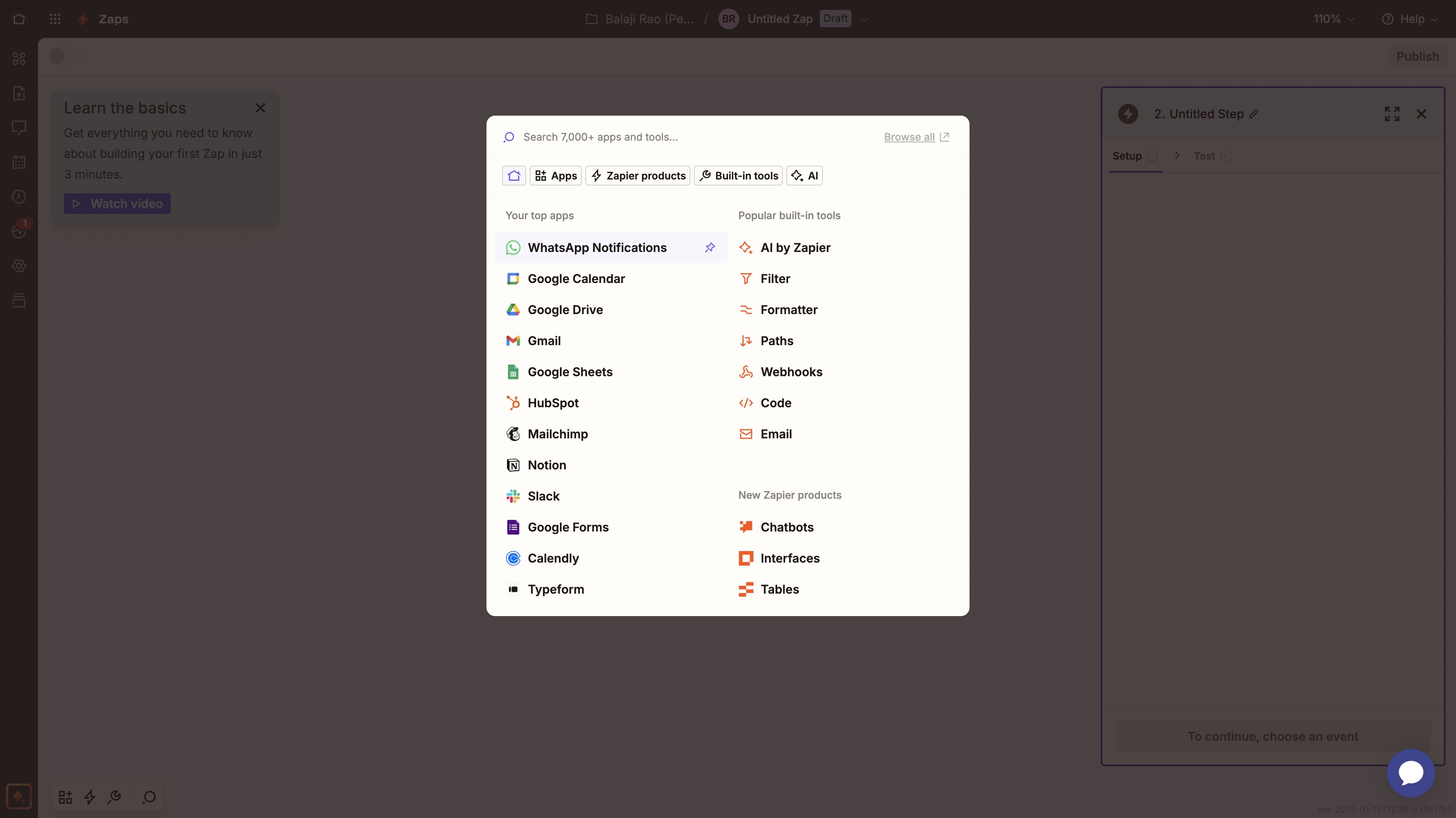Add a Paths step

tap(844, 341)
